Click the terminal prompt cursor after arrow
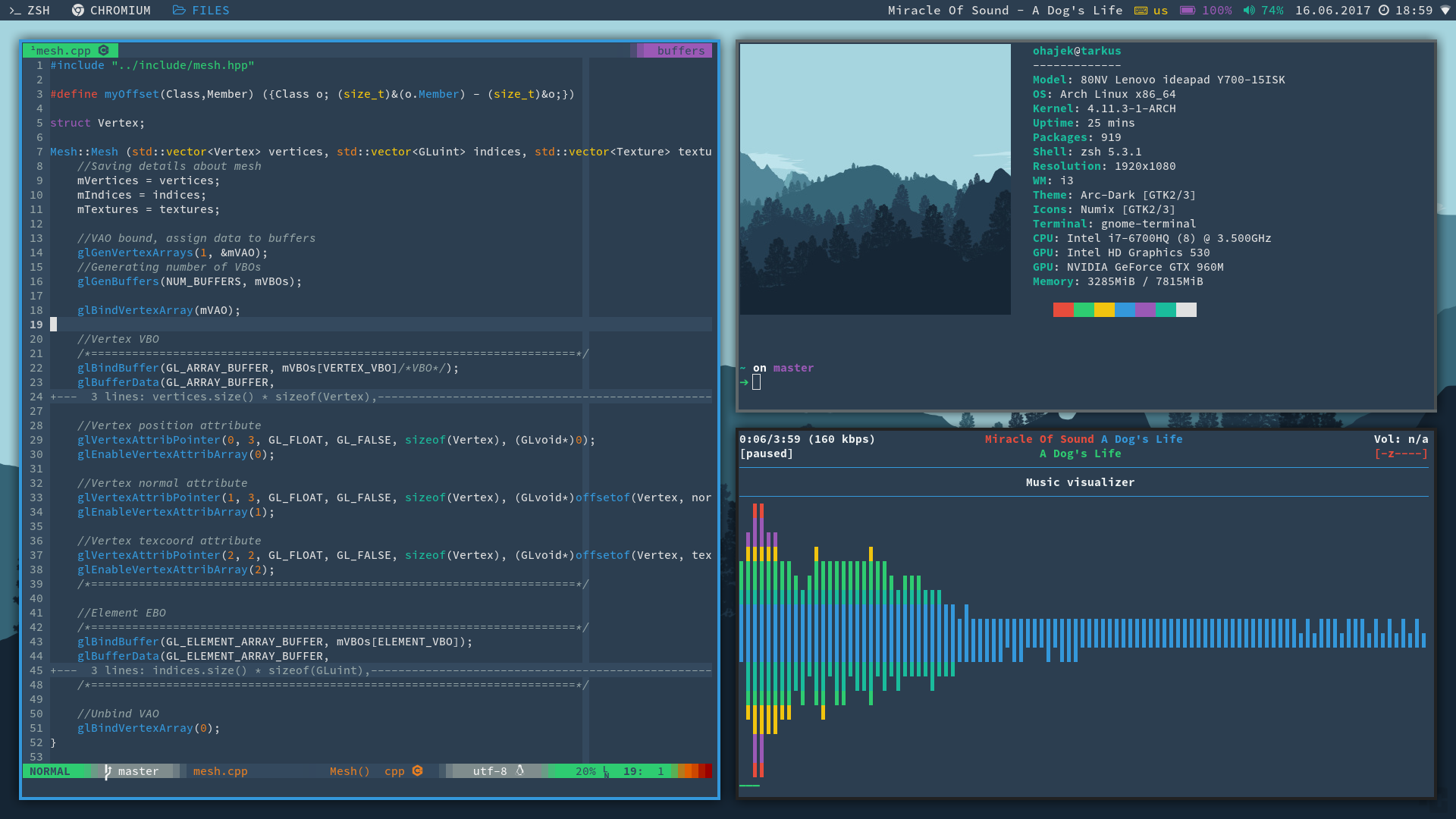 [756, 382]
